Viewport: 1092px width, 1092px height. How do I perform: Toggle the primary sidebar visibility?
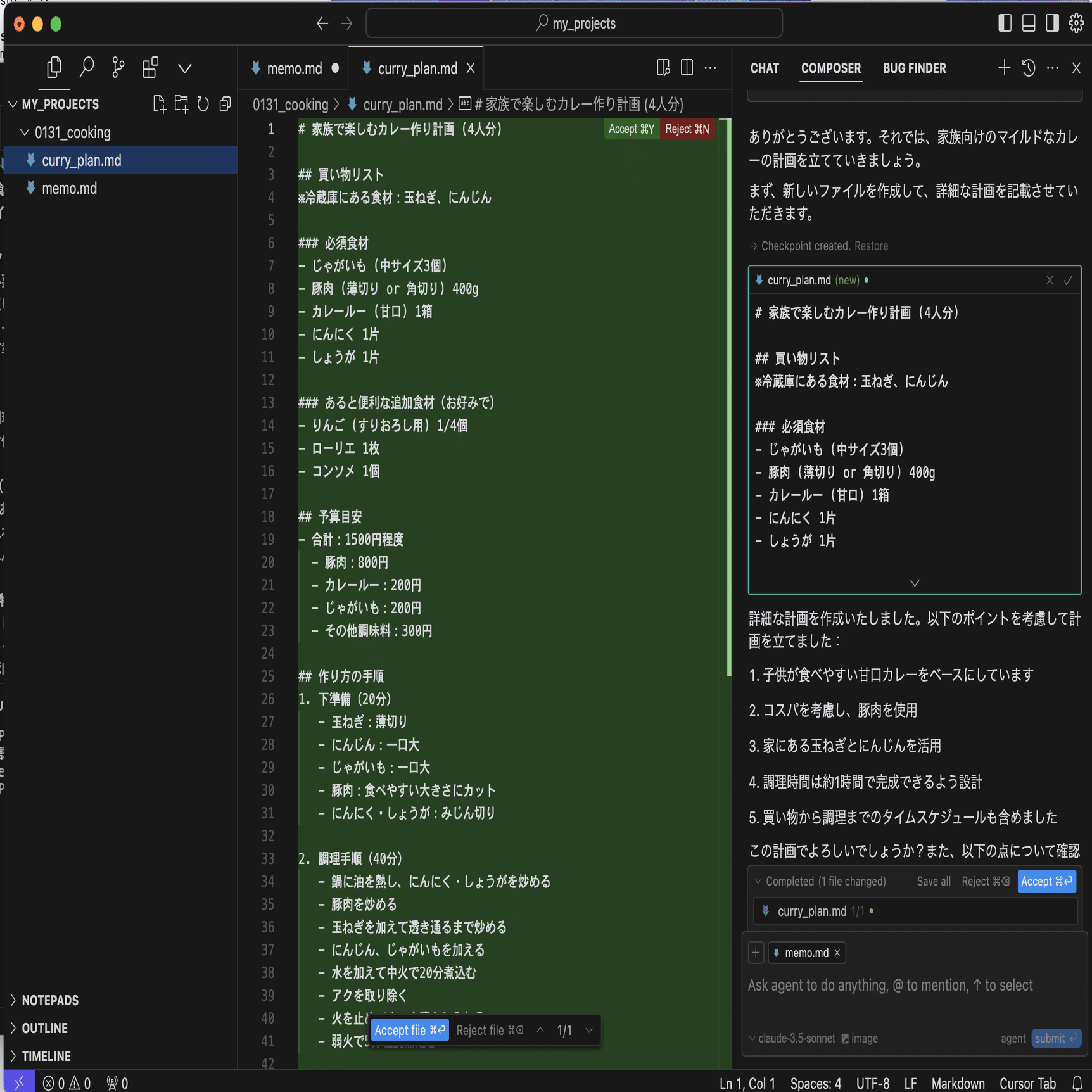pyautogui.click(x=1004, y=23)
